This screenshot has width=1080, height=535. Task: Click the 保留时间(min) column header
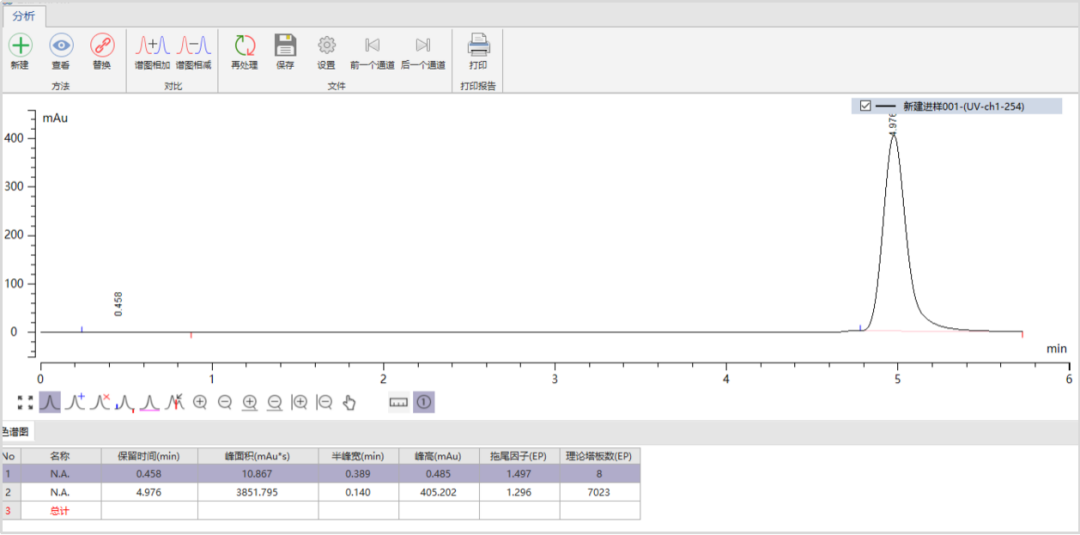149,456
